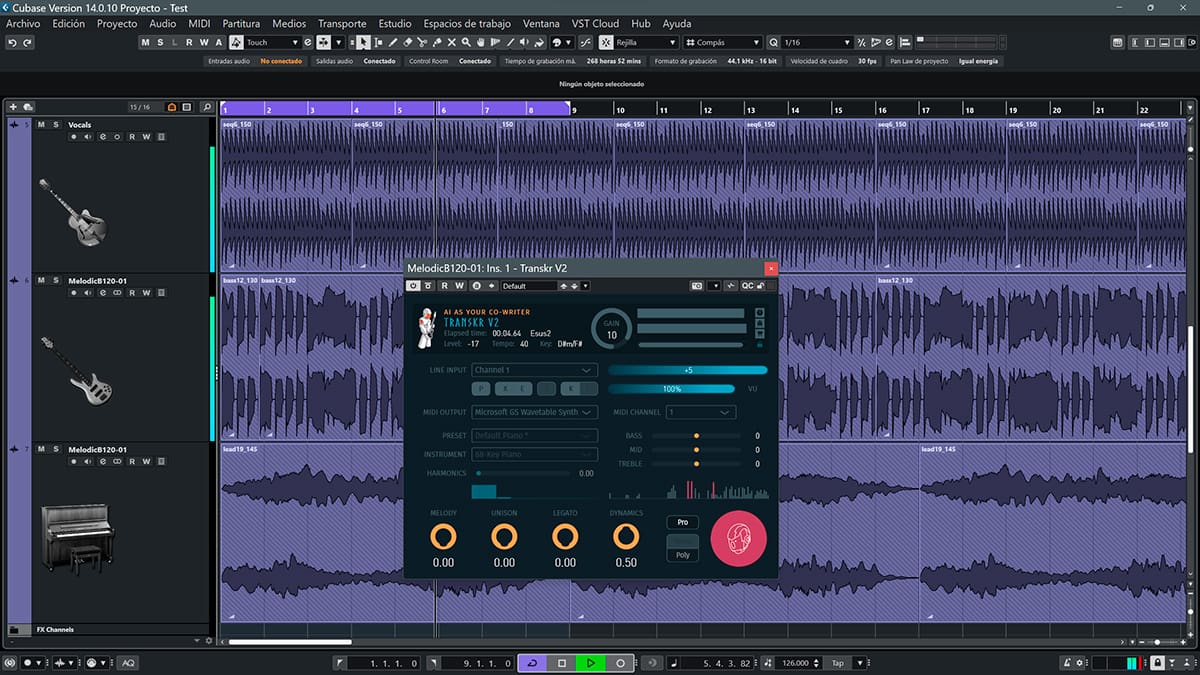Screen dimensions: 1200x675
Task: Click the red TRANSKR record head button
Action: [738, 538]
